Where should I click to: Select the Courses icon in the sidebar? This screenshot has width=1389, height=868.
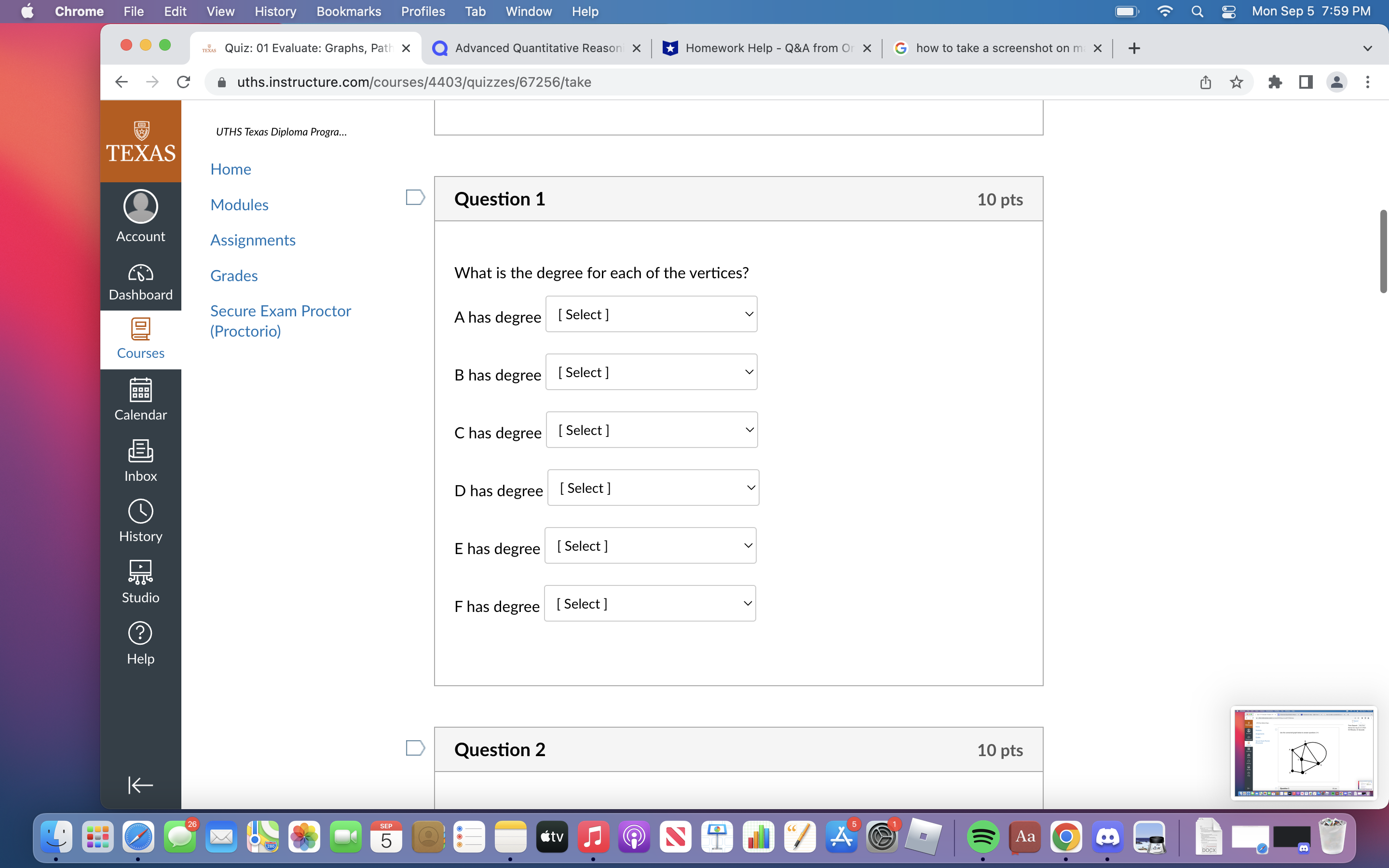pyautogui.click(x=140, y=339)
